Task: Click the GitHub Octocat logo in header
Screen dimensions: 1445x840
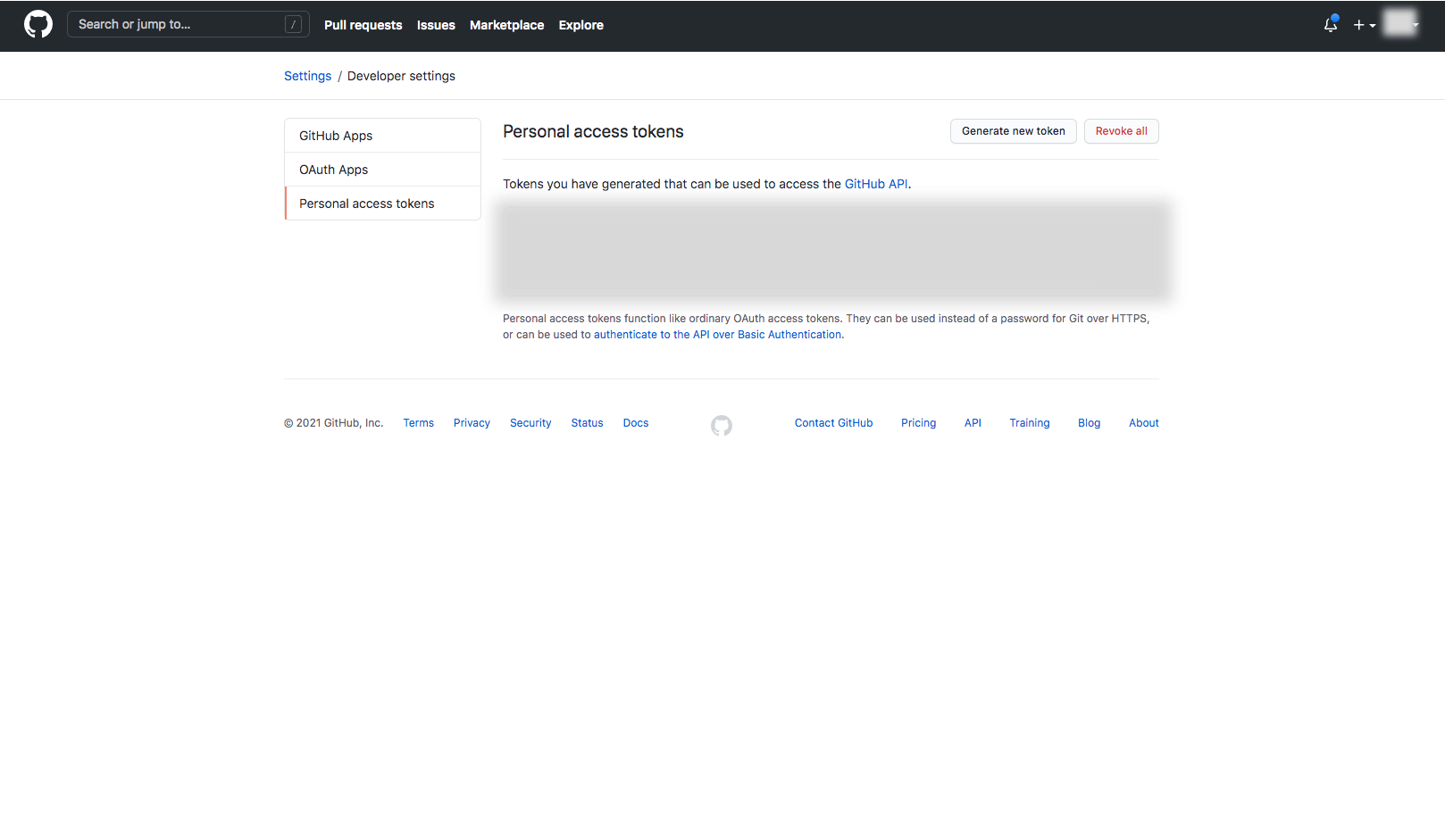Action: click(38, 24)
